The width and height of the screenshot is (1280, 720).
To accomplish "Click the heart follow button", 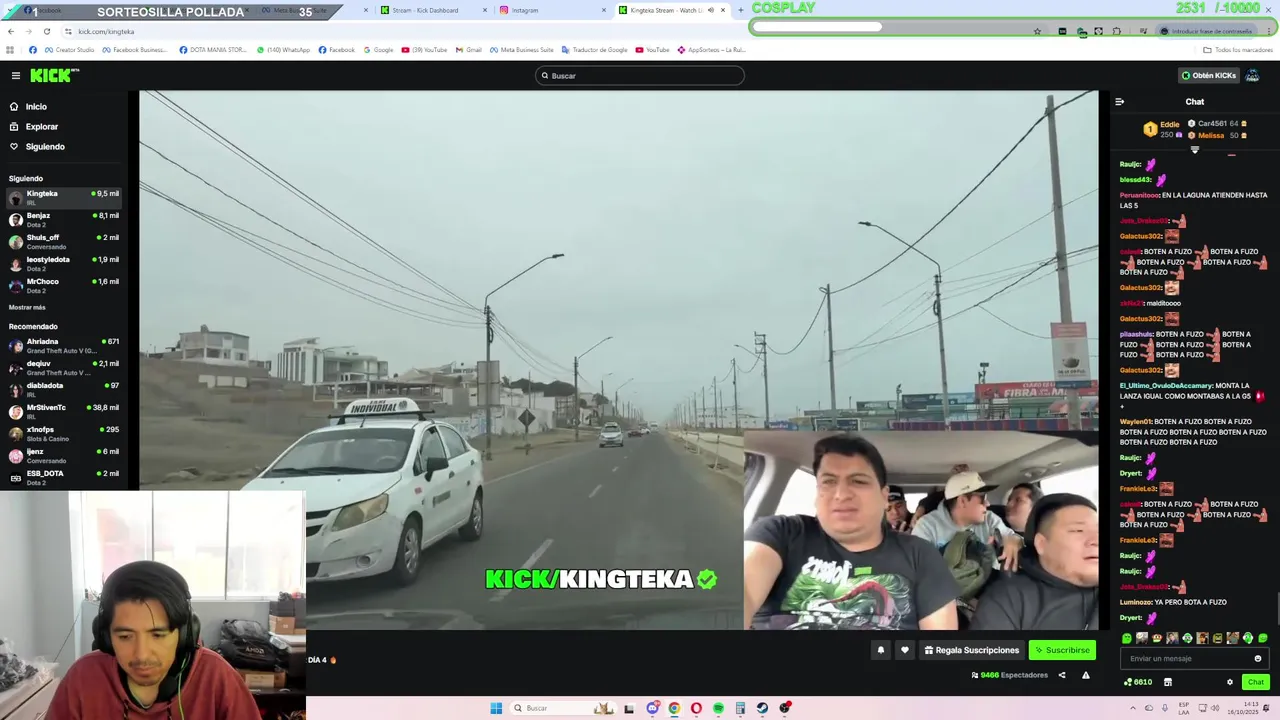I will pyautogui.click(x=905, y=650).
